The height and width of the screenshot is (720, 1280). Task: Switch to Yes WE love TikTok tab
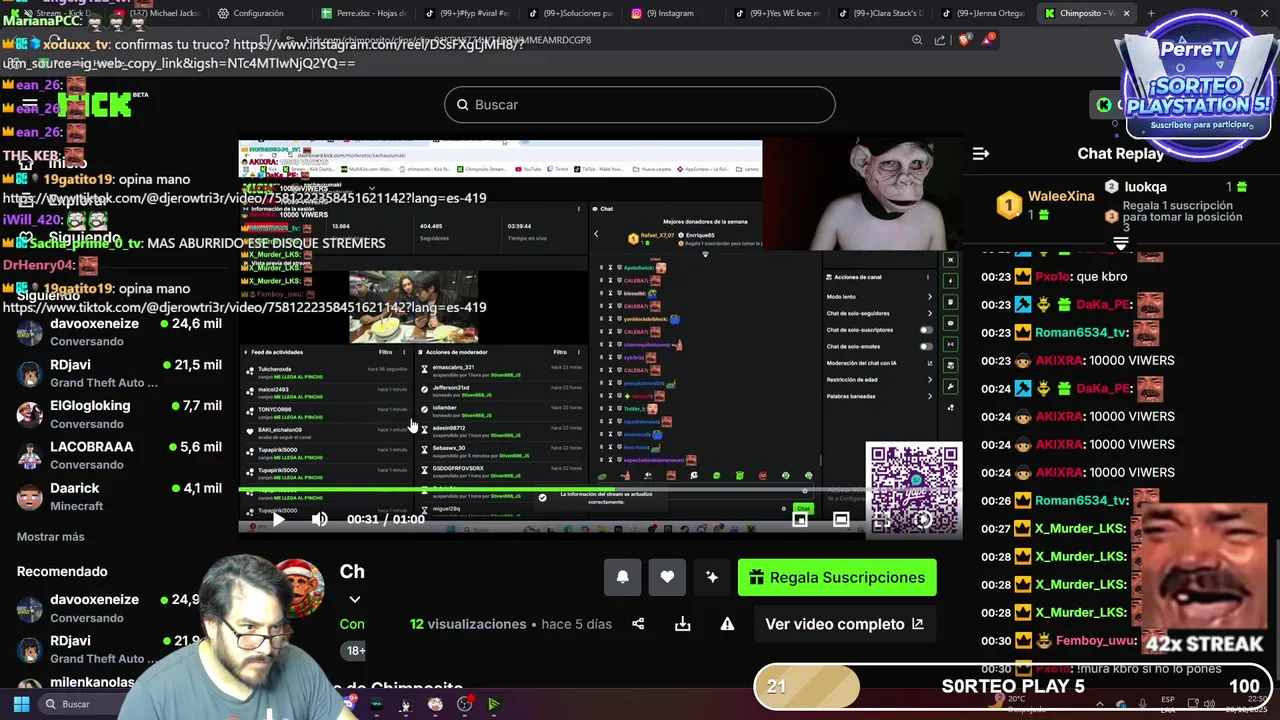tap(778, 13)
